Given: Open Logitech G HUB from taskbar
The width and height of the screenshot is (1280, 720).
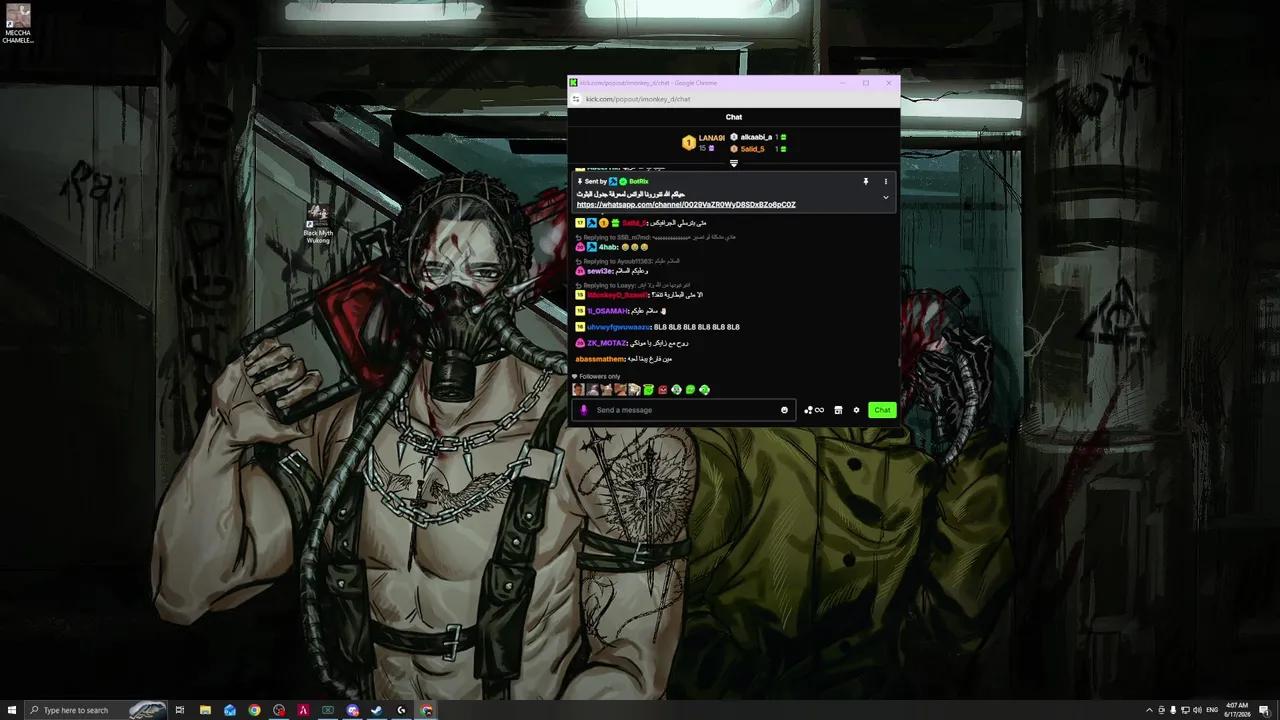Looking at the screenshot, I should point(401,710).
